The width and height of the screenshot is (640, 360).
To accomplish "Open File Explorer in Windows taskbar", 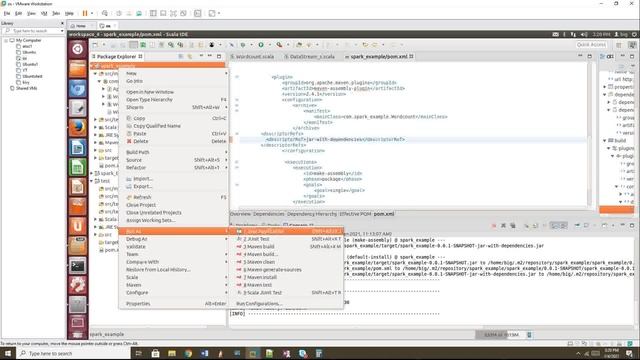I will point(172,353).
